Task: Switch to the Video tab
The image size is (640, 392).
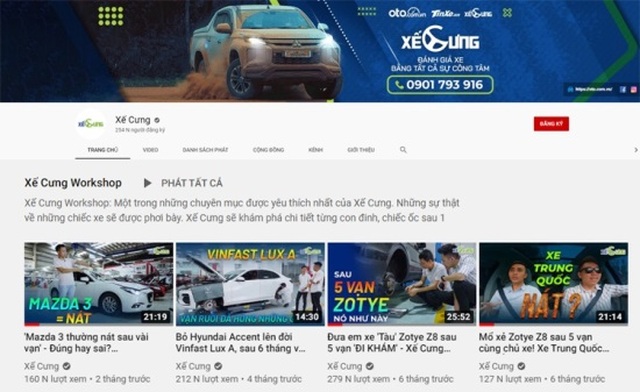Action: [150, 150]
